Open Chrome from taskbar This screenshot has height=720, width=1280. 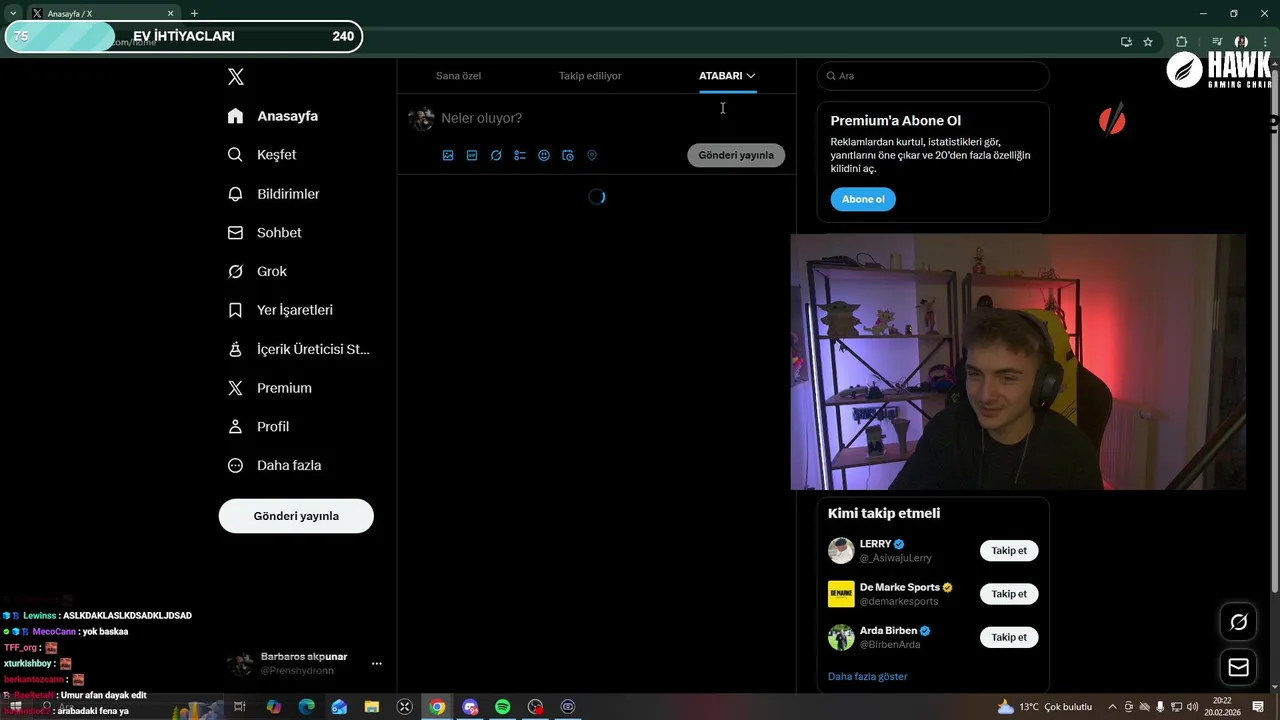pyautogui.click(x=437, y=707)
